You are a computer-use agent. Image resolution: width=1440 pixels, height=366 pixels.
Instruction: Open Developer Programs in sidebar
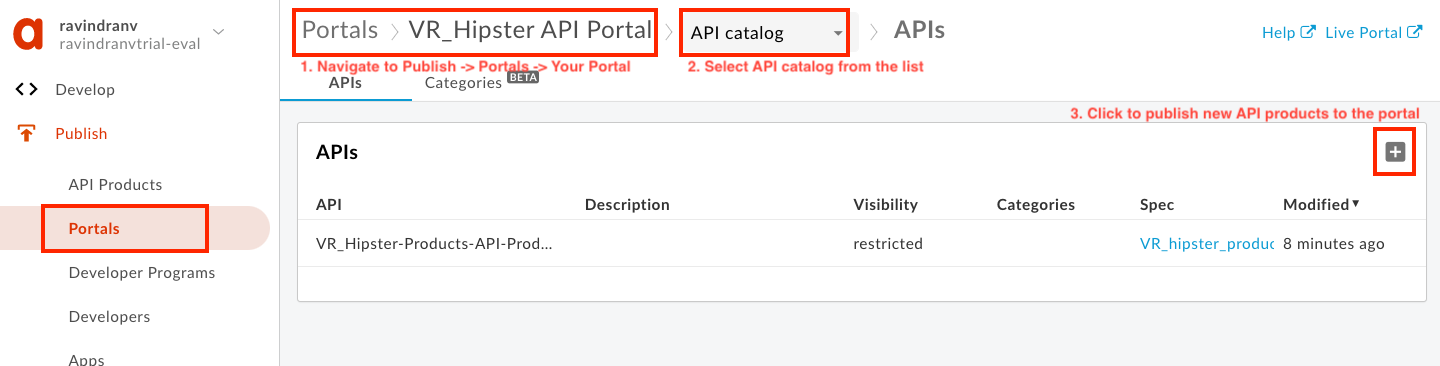pyautogui.click(x=142, y=273)
